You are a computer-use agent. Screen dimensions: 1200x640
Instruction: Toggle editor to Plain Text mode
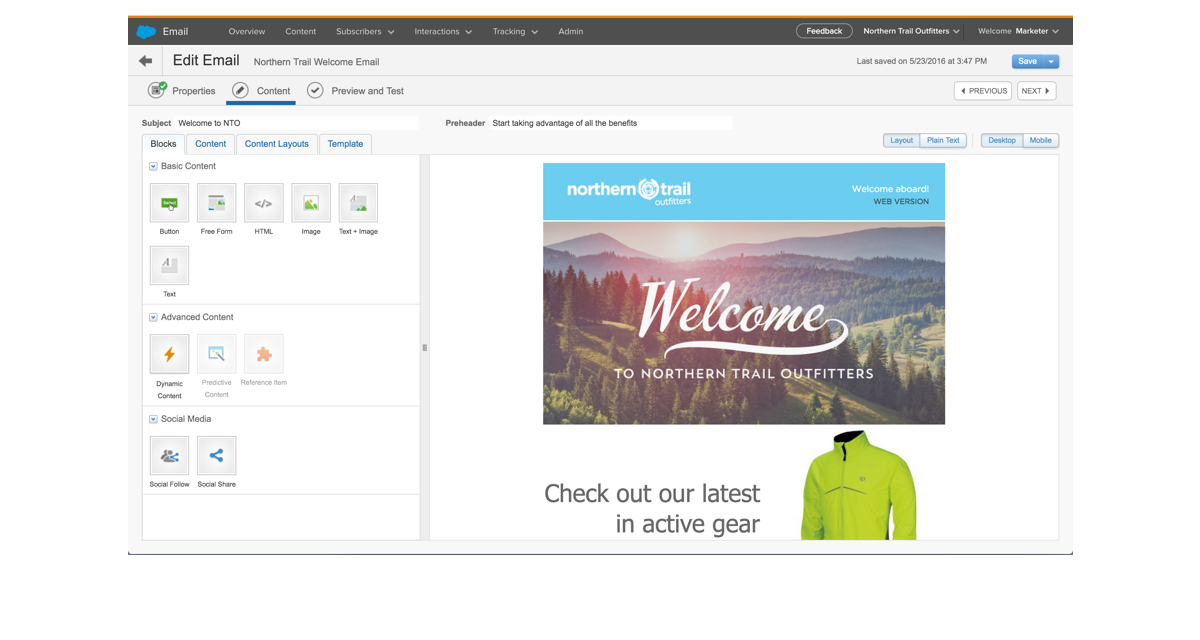[942, 140]
